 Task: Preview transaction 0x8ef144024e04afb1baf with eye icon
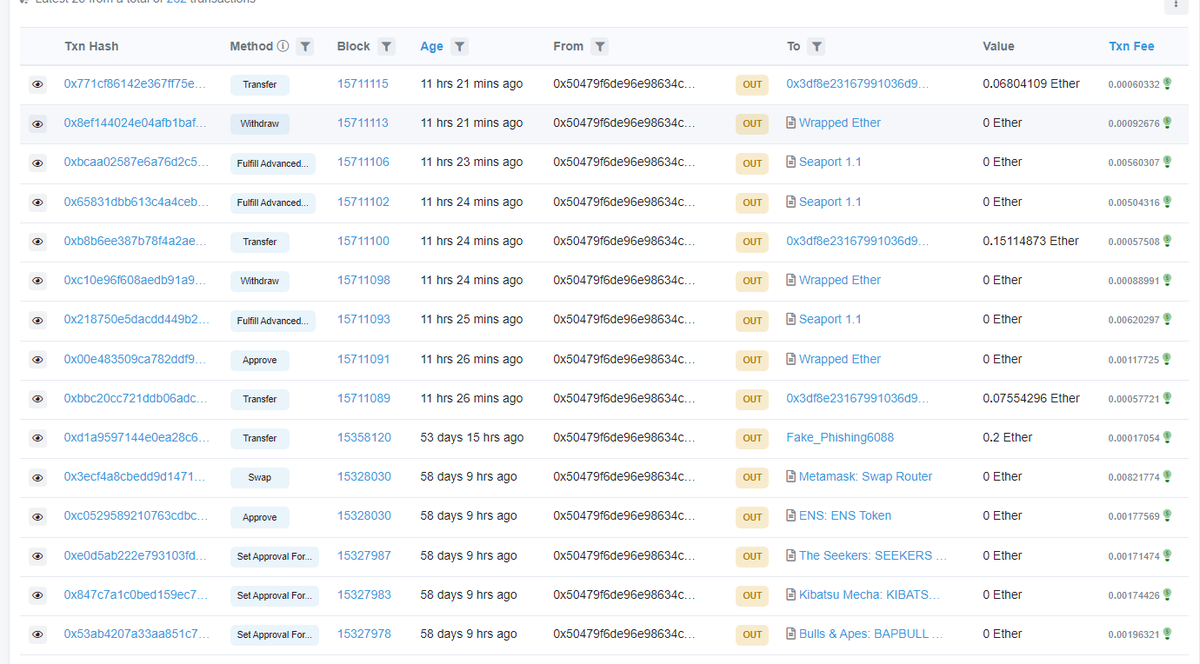click(38, 124)
